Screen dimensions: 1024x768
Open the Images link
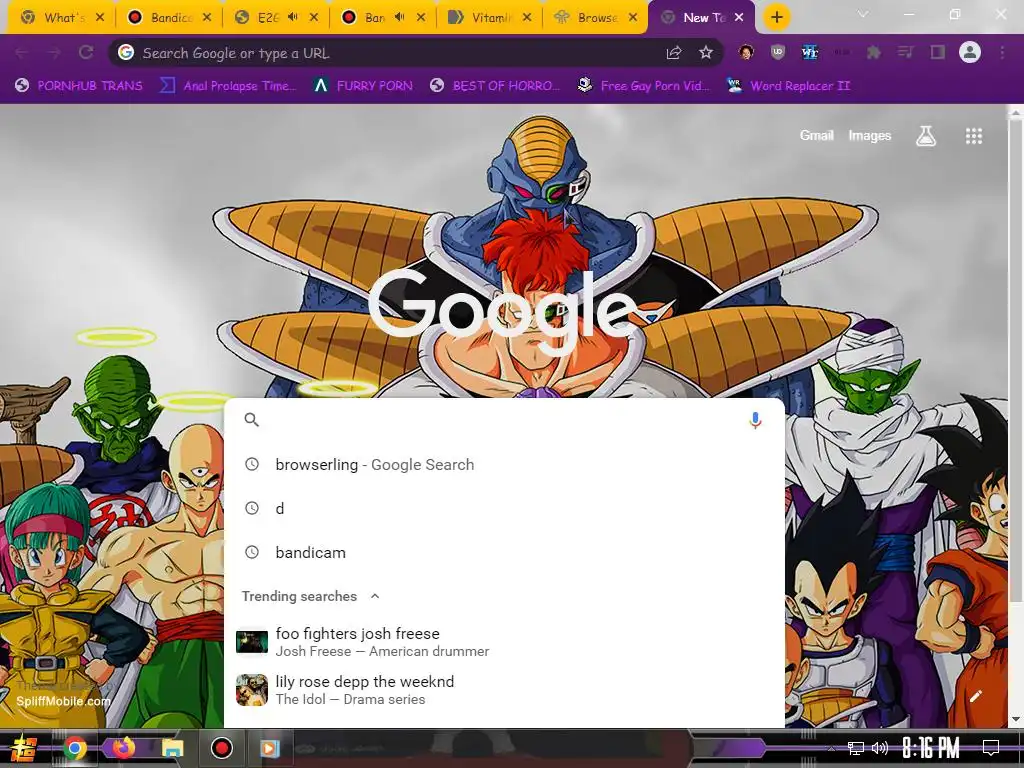click(x=869, y=135)
